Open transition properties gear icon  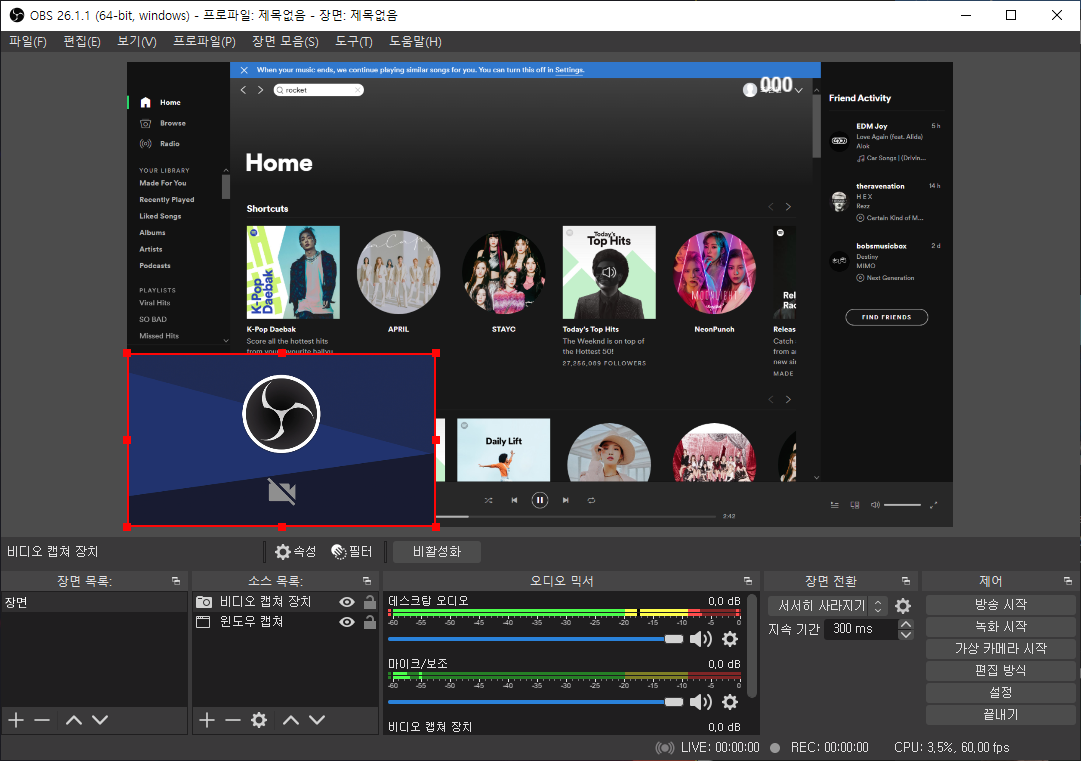[x=902, y=606]
